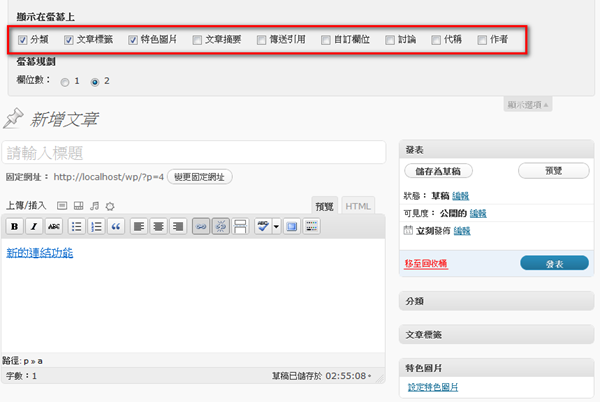Align text right in editor
Screen dimensions: 600x402
tap(178, 226)
